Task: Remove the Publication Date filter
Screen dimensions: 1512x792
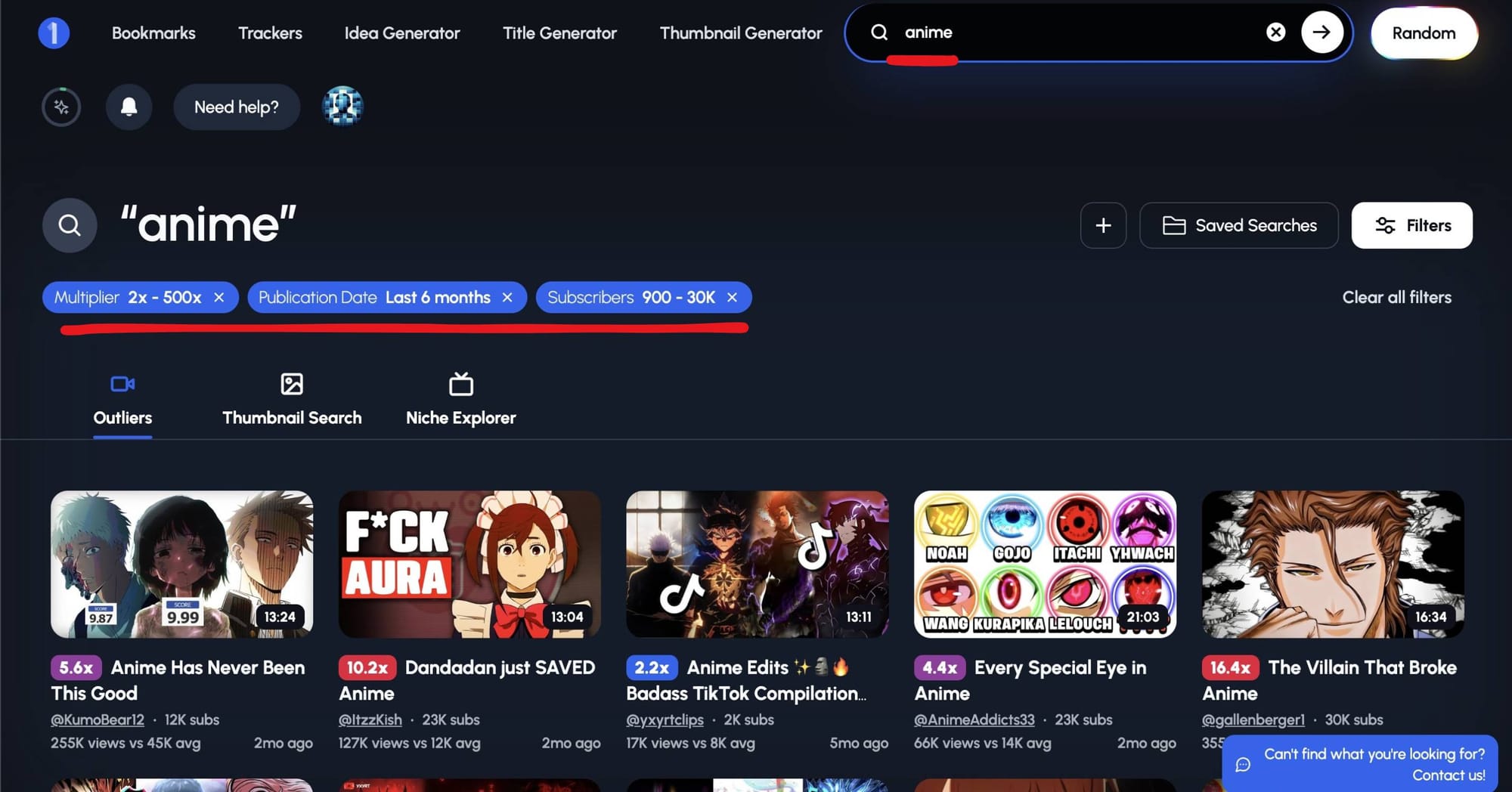Action: (507, 298)
